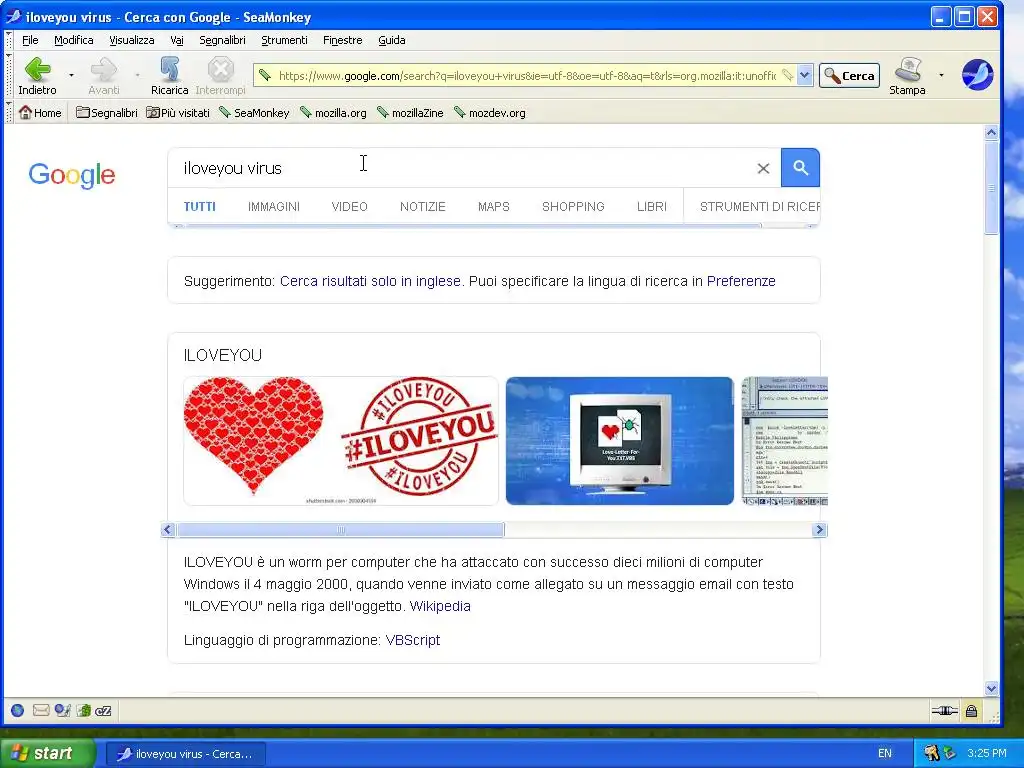The height and width of the screenshot is (768, 1024).
Task: Open the File menu
Action: click(30, 40)
